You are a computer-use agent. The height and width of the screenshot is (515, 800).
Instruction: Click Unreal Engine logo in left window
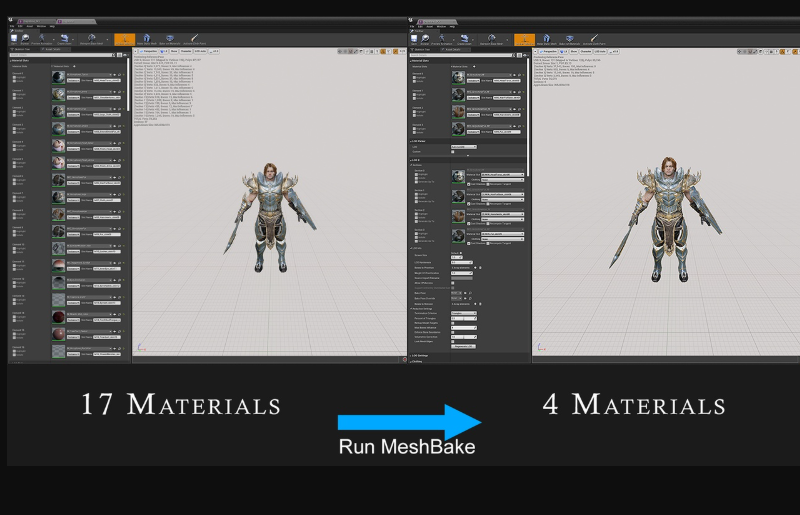coord(11,20)
